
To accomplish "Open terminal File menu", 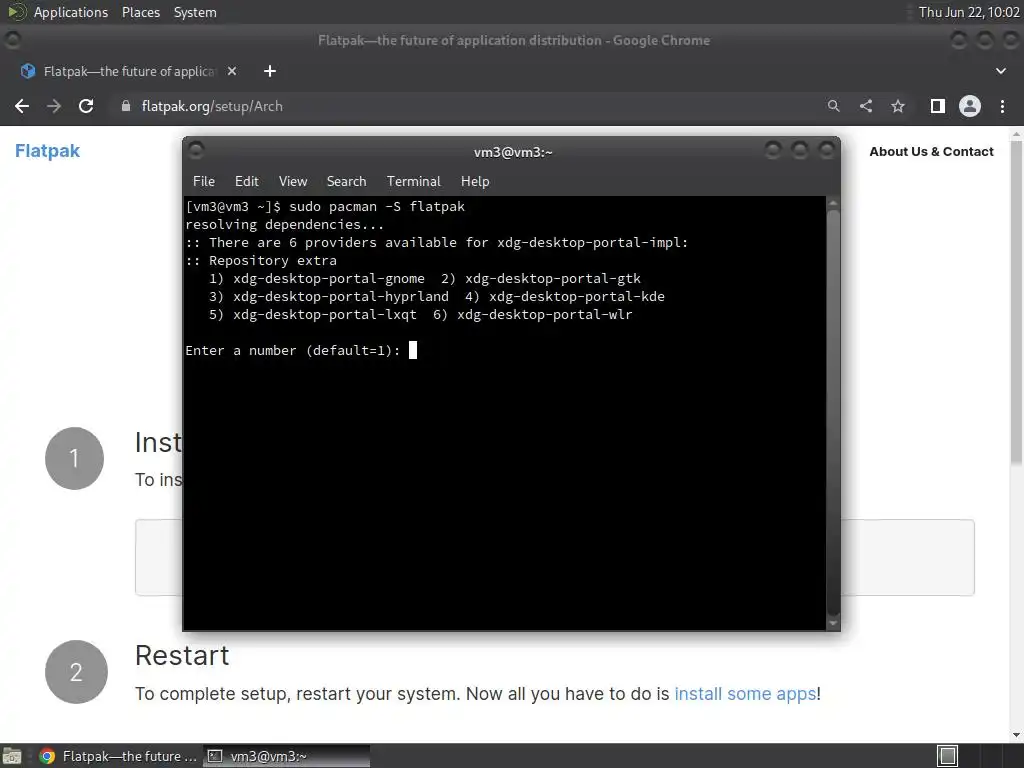I will [x=204, y=182].
